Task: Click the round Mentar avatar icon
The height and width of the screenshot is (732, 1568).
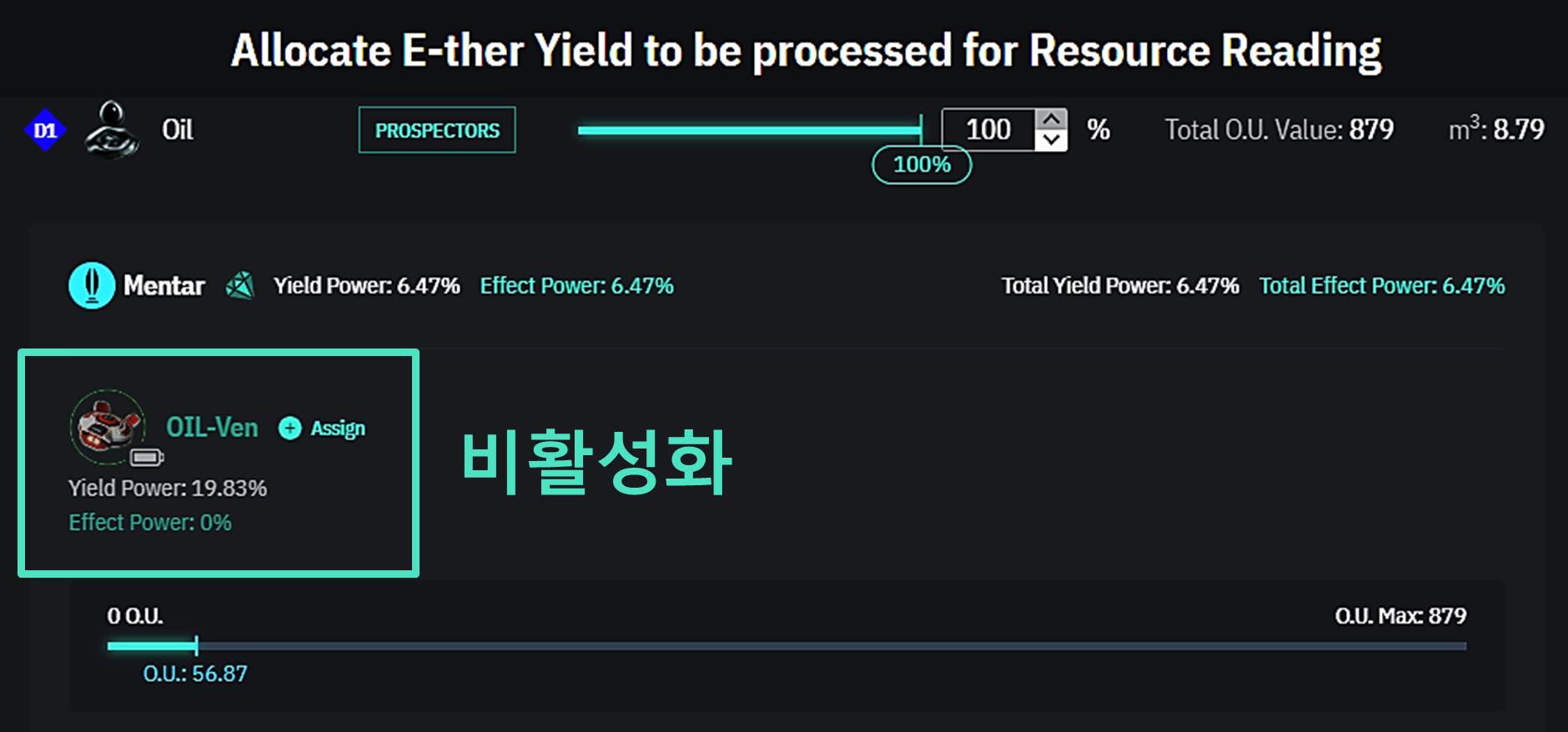Action: (x=92, y=286)
